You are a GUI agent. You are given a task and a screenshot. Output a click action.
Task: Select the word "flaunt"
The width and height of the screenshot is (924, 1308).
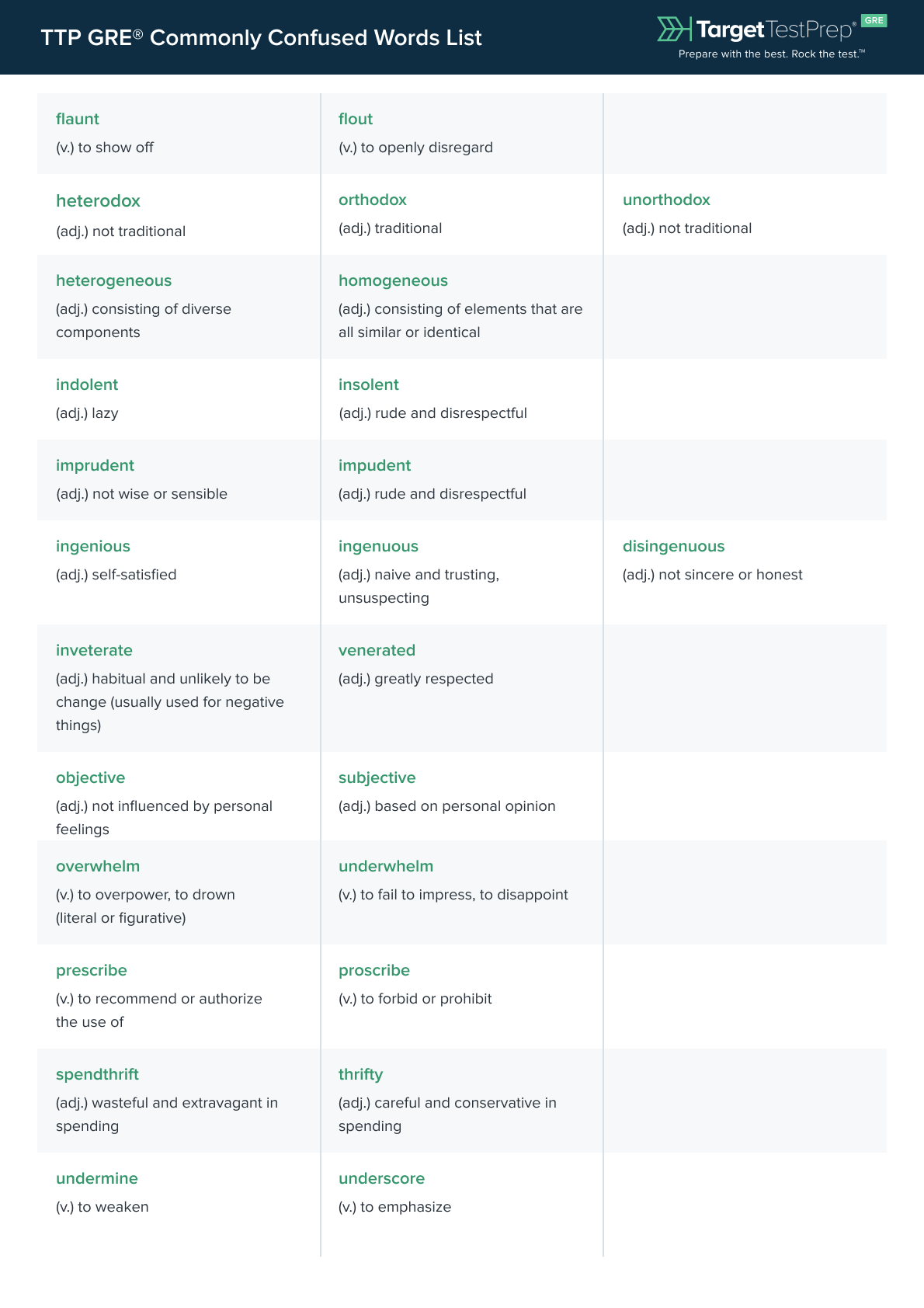pyautogui.click(x=78, y=119)
